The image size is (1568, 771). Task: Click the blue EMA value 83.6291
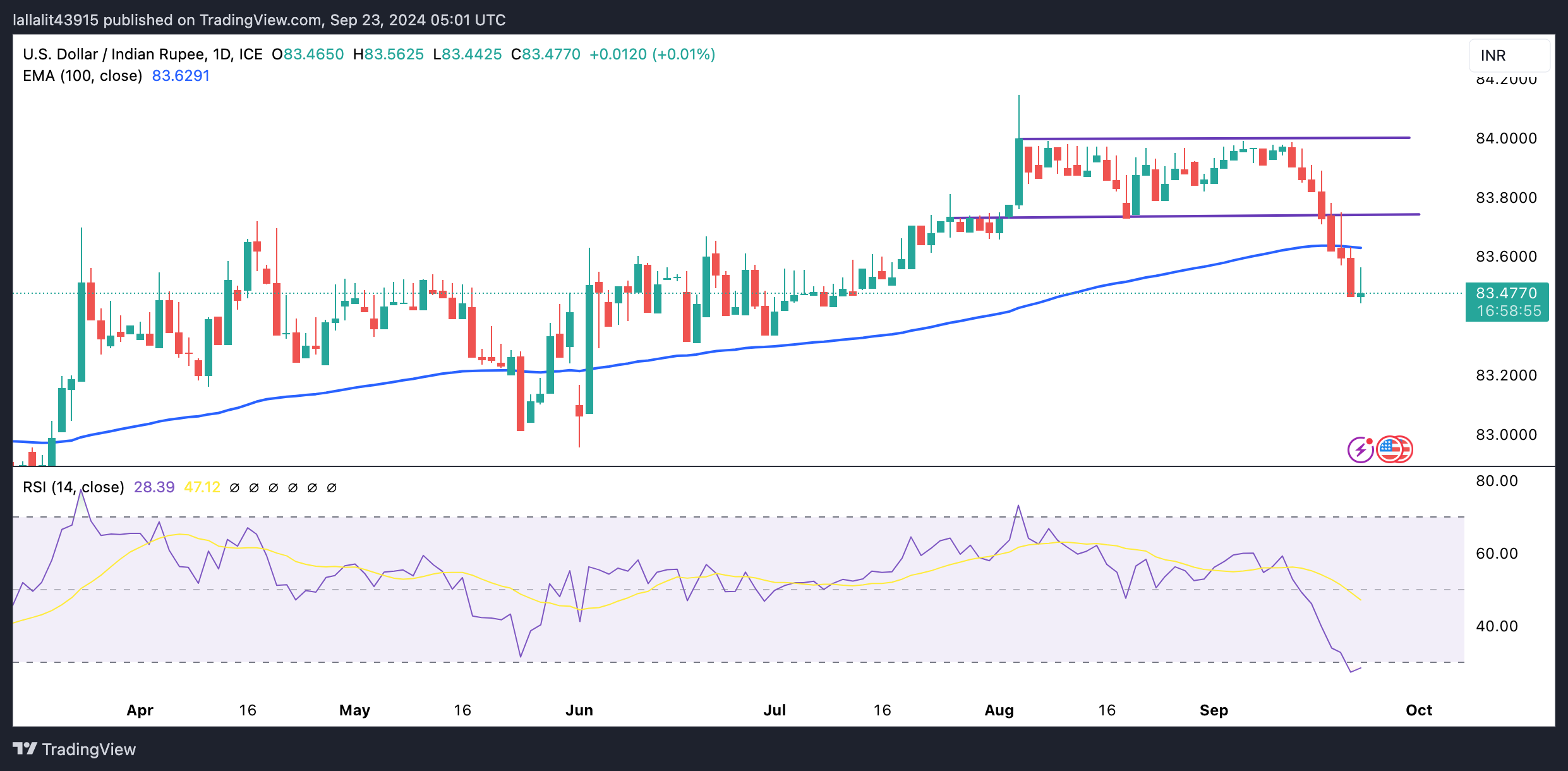(x=181, y=76)
